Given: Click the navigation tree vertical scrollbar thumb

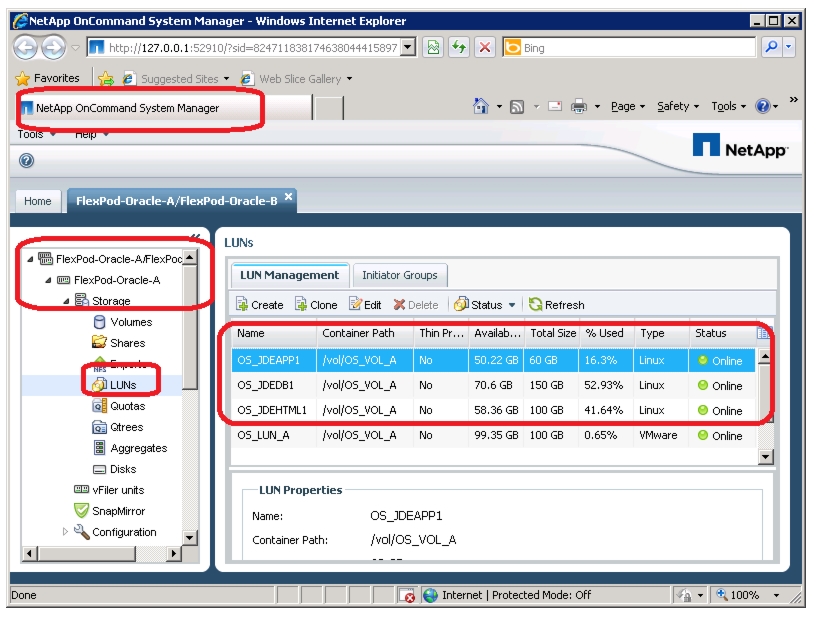Looking at the screenshot, I should 189,327.
